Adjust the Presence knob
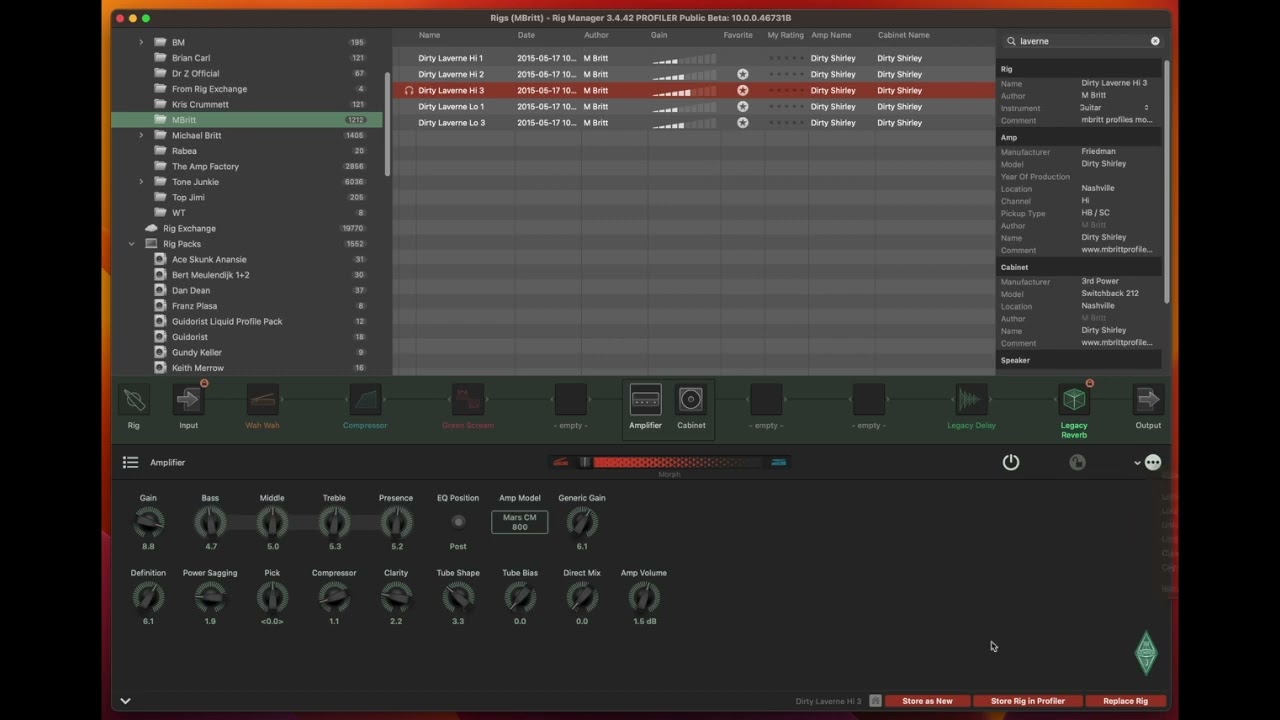The width and height of the screenshot is (1280, 720). [396, 521]
